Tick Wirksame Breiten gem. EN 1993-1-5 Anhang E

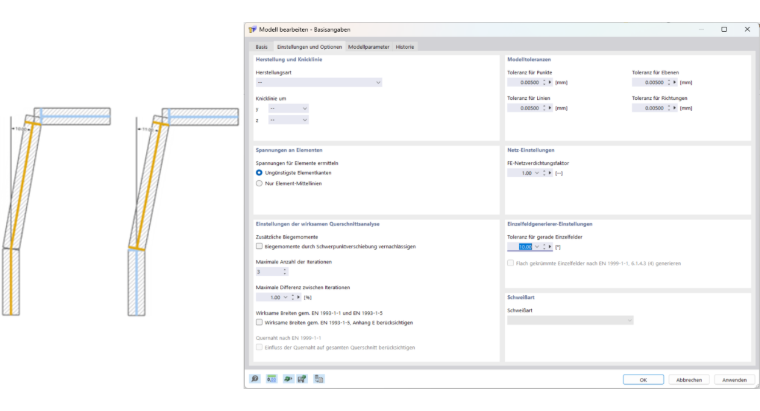(259, 323)
